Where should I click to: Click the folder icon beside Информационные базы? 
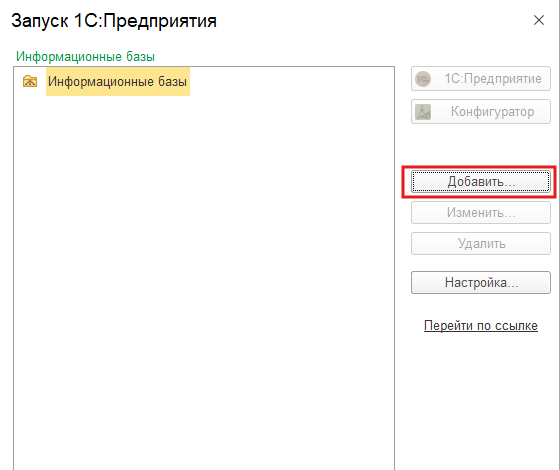30,81
